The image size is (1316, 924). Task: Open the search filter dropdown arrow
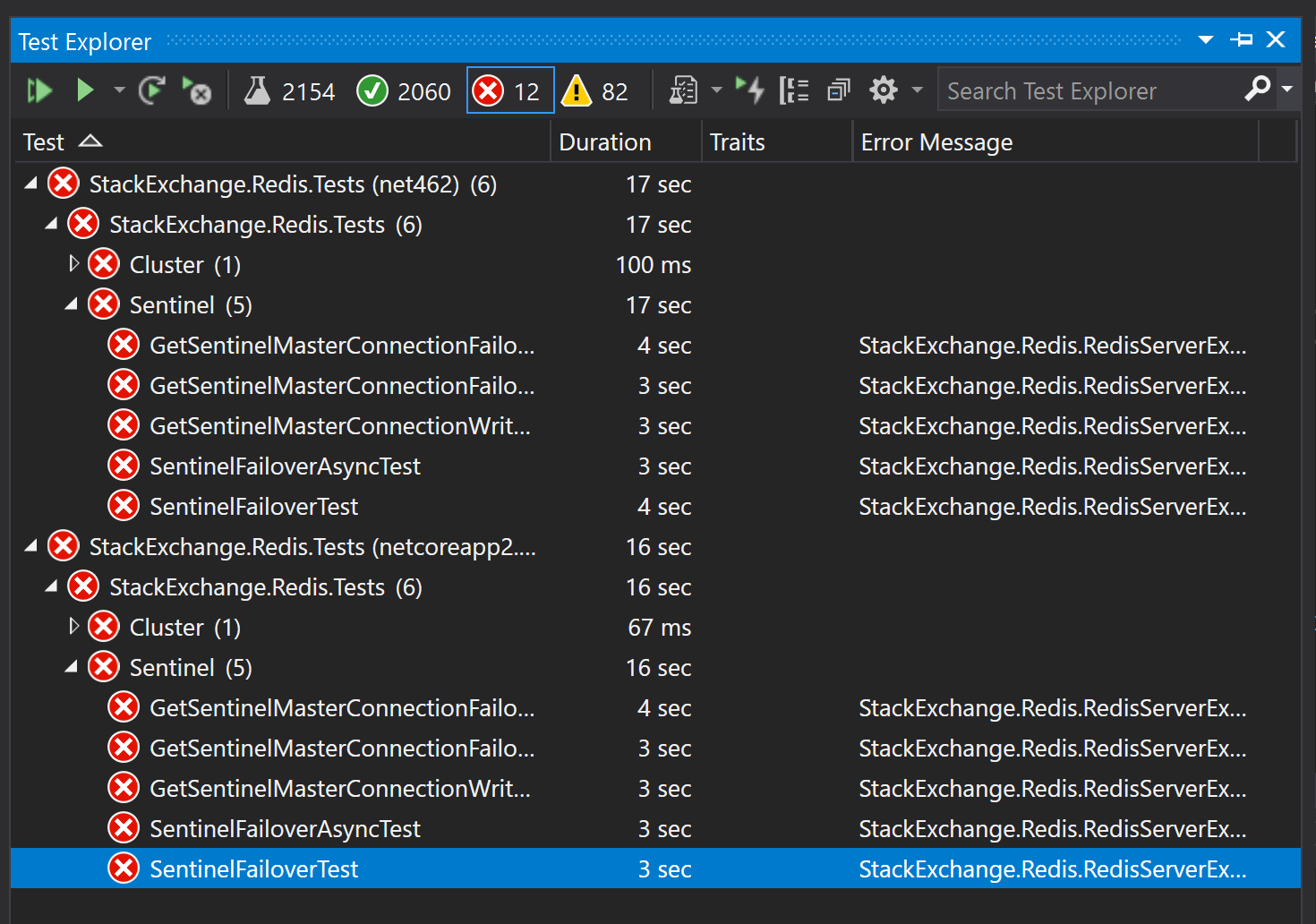(x=1287, y=90)
